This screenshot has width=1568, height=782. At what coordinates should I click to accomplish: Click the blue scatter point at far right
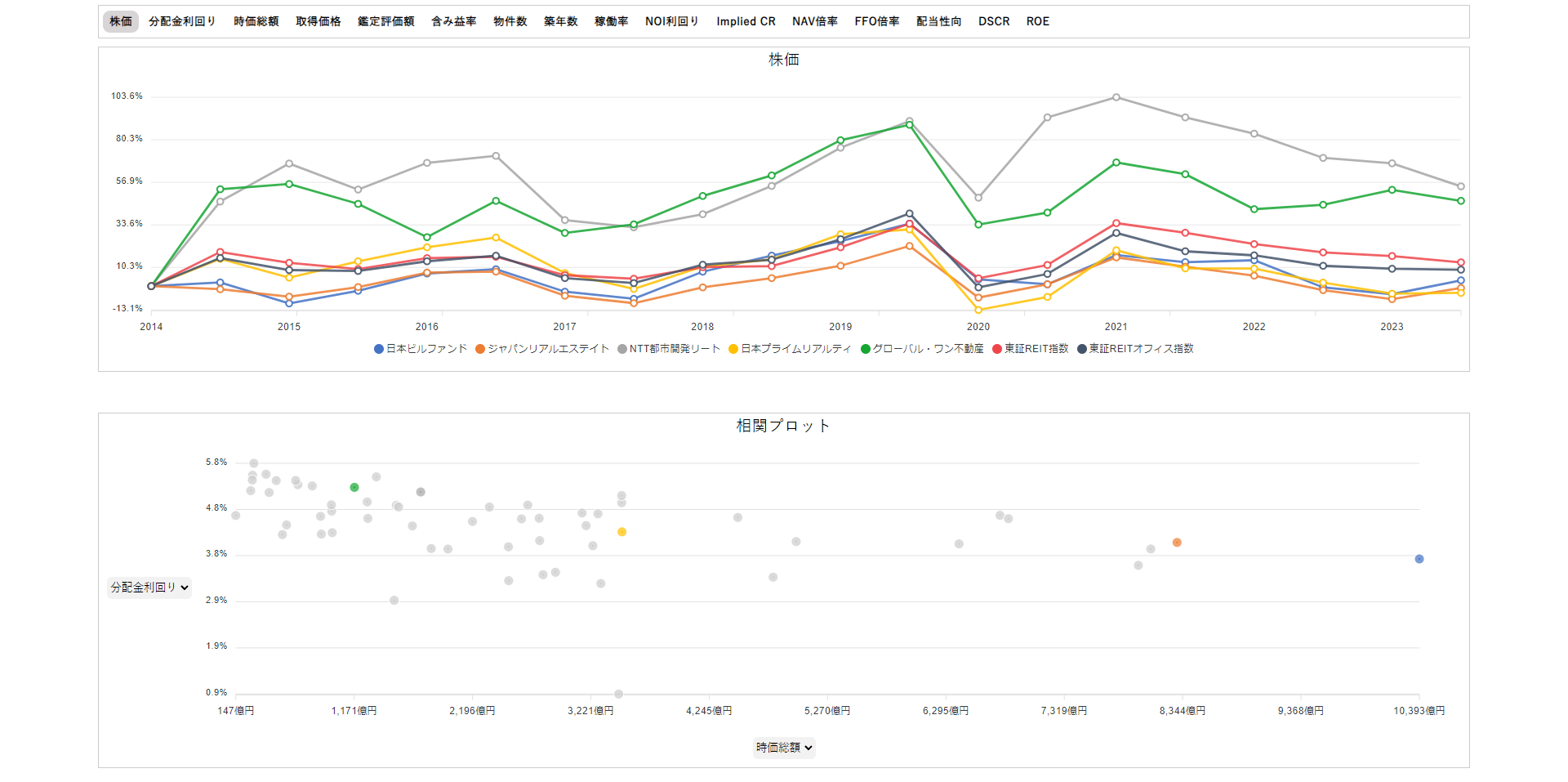pyautogui.click(x=1419, y=559)
